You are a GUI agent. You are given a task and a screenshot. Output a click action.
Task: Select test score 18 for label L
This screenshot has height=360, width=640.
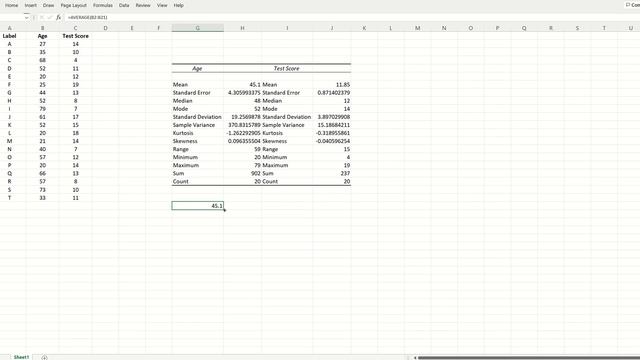tap(75, 133)
